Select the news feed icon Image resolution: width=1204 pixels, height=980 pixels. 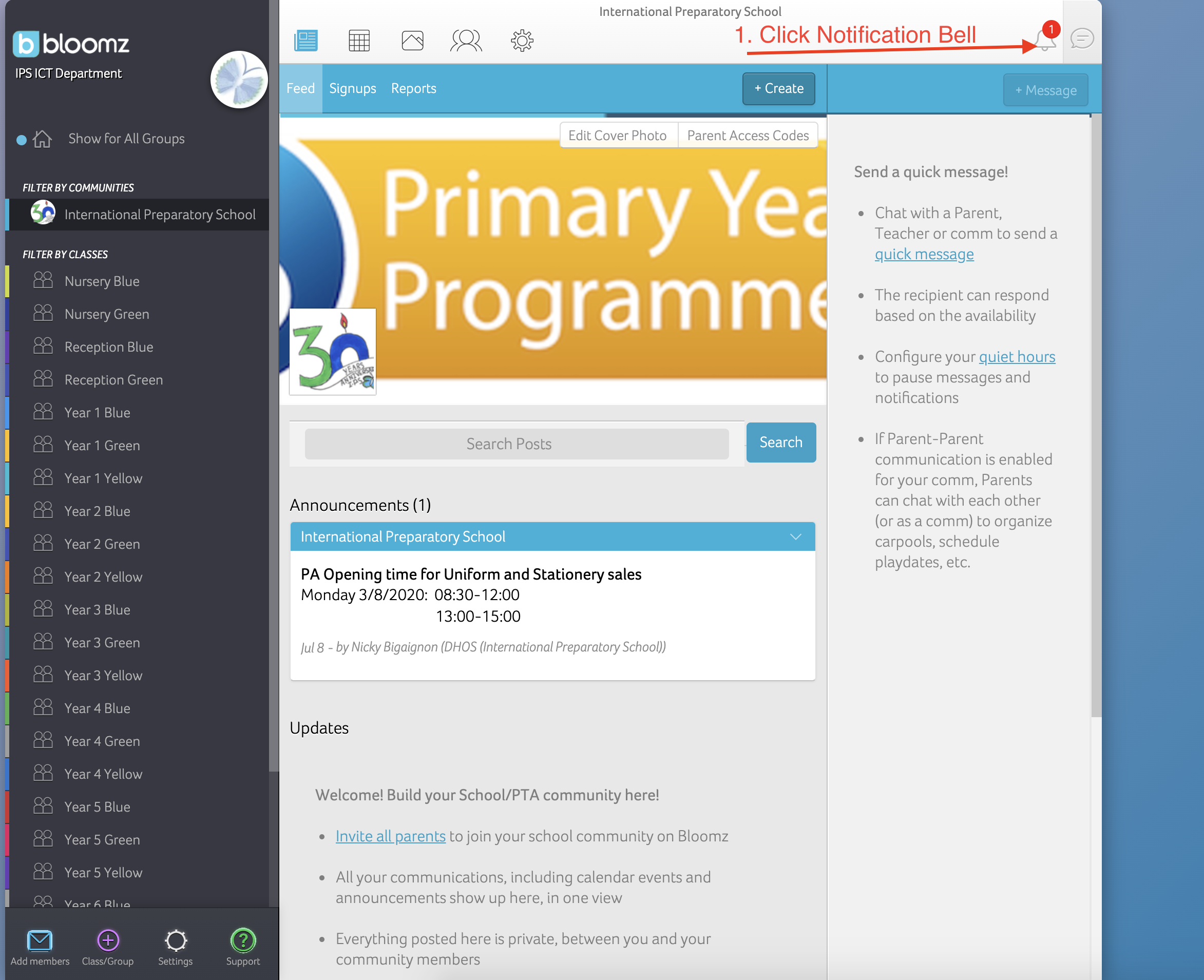pyautogui.click(x=306, y=41)
